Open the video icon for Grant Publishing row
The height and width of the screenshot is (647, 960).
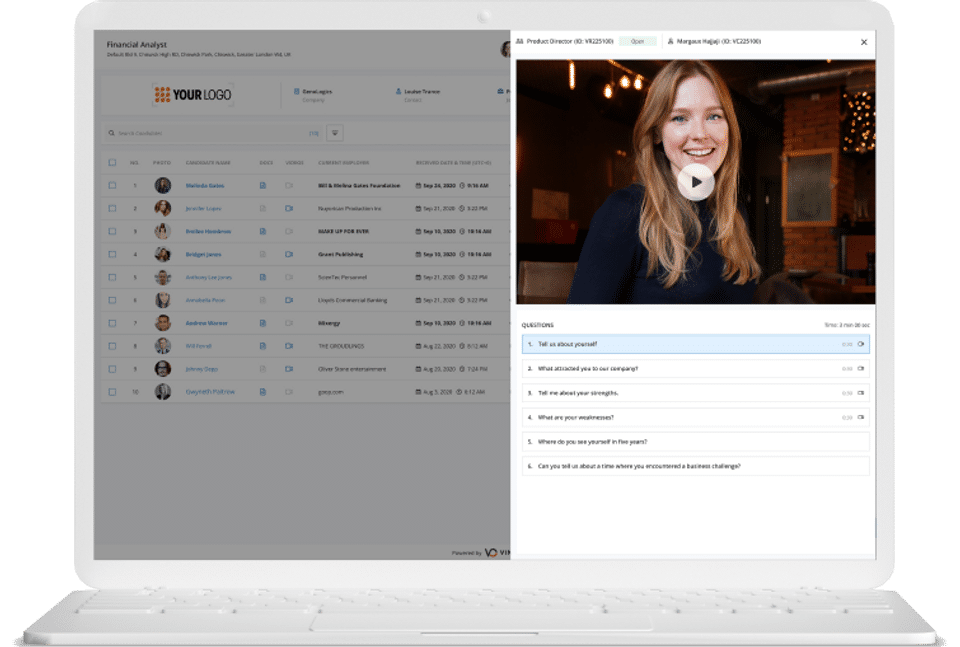coord(289,255)
